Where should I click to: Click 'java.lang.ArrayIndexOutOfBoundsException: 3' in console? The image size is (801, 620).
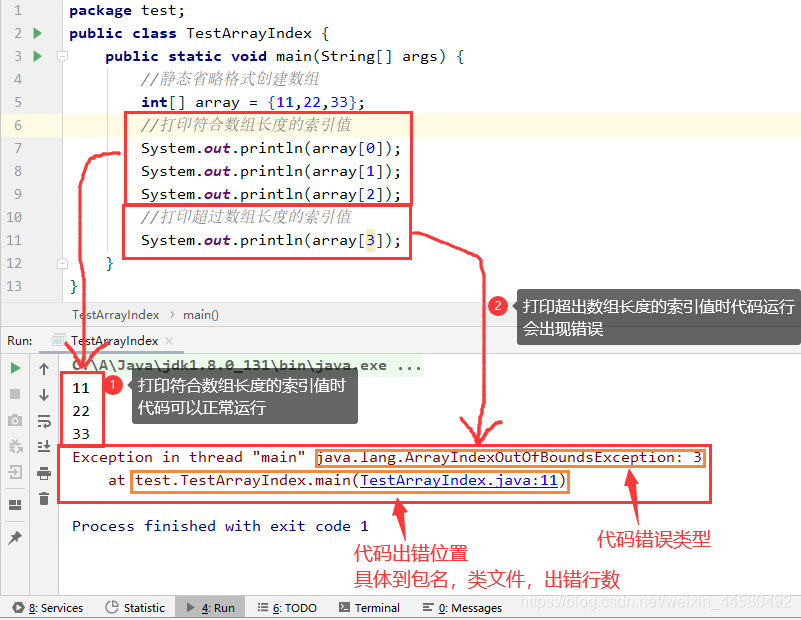tap(510, 458)
